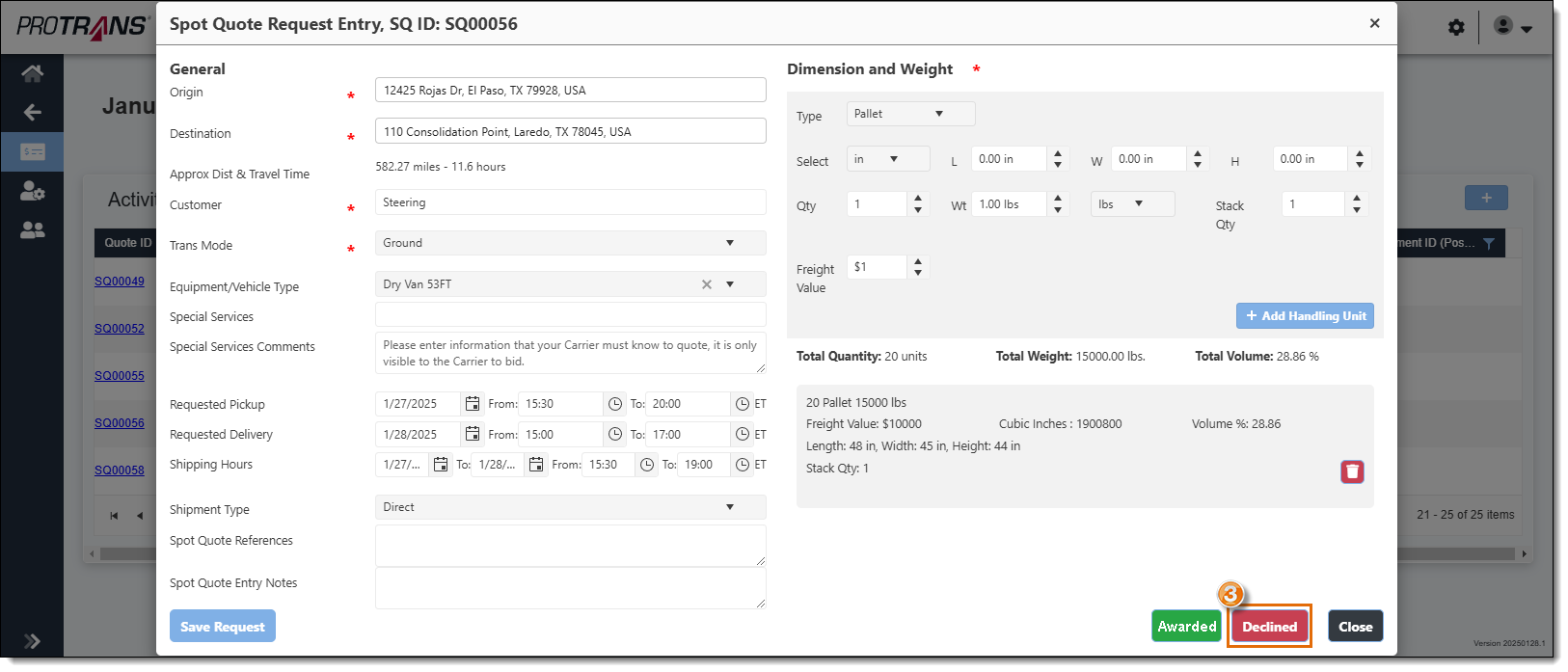Adjust the Width value stepper

[1198, 159]
